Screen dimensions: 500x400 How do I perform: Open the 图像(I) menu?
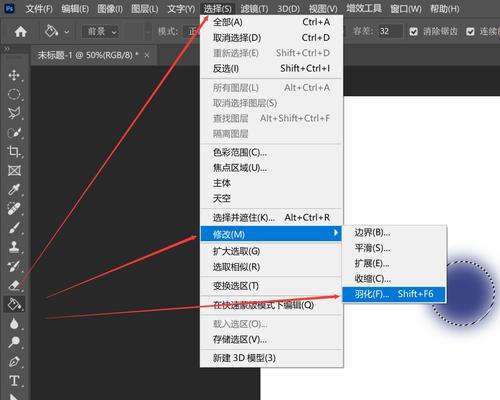(x=110, y=9)
